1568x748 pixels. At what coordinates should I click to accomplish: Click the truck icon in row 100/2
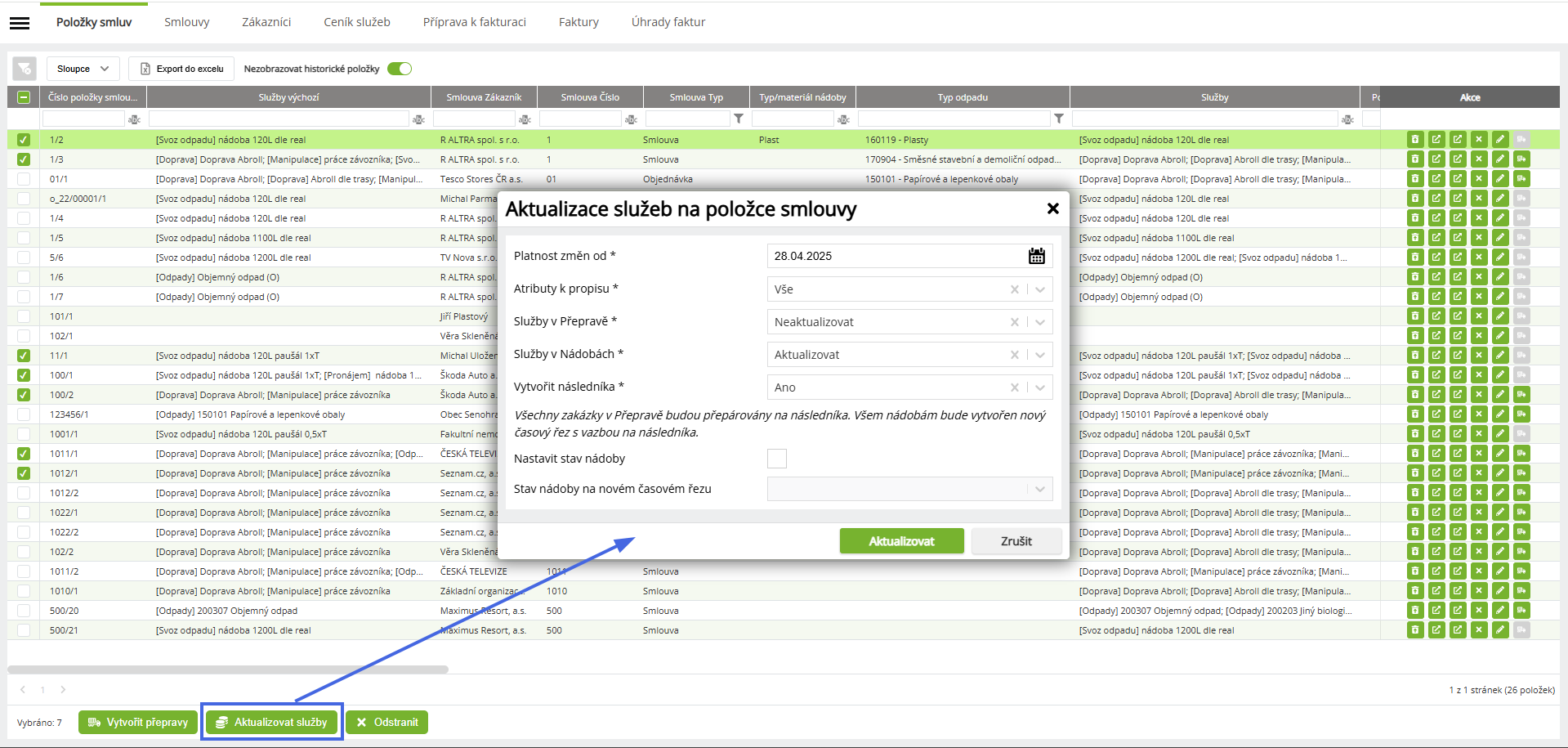[1521, 395]
